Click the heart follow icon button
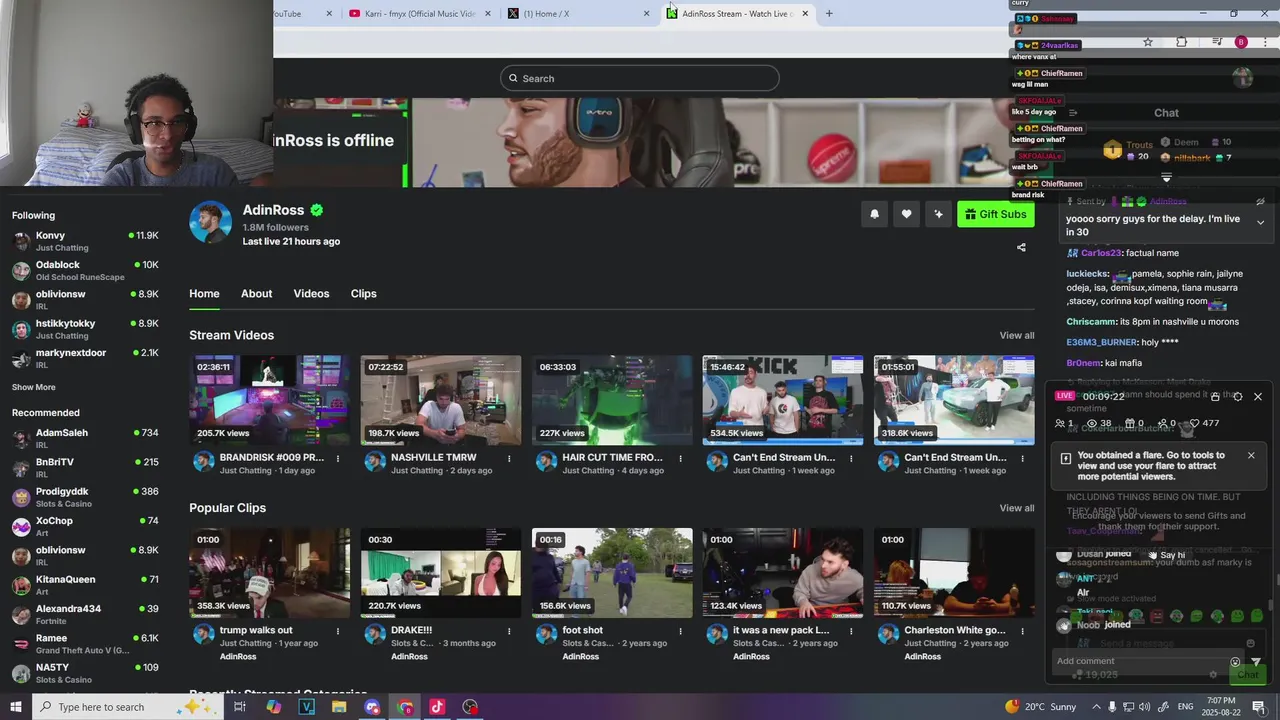The width and height of the screenshot is (1280, 720). click(x=906, y=214)
